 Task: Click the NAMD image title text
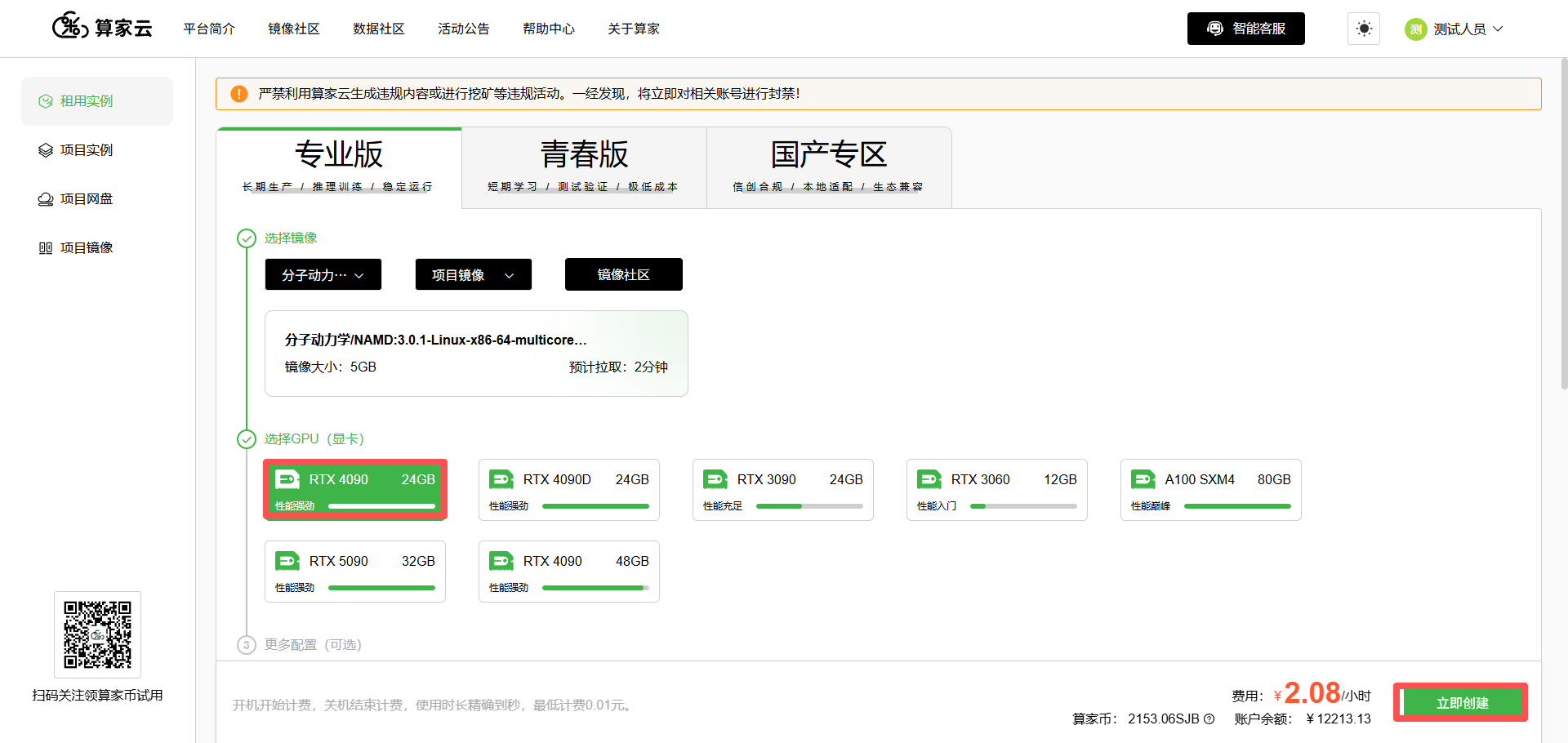coord(435,340)
